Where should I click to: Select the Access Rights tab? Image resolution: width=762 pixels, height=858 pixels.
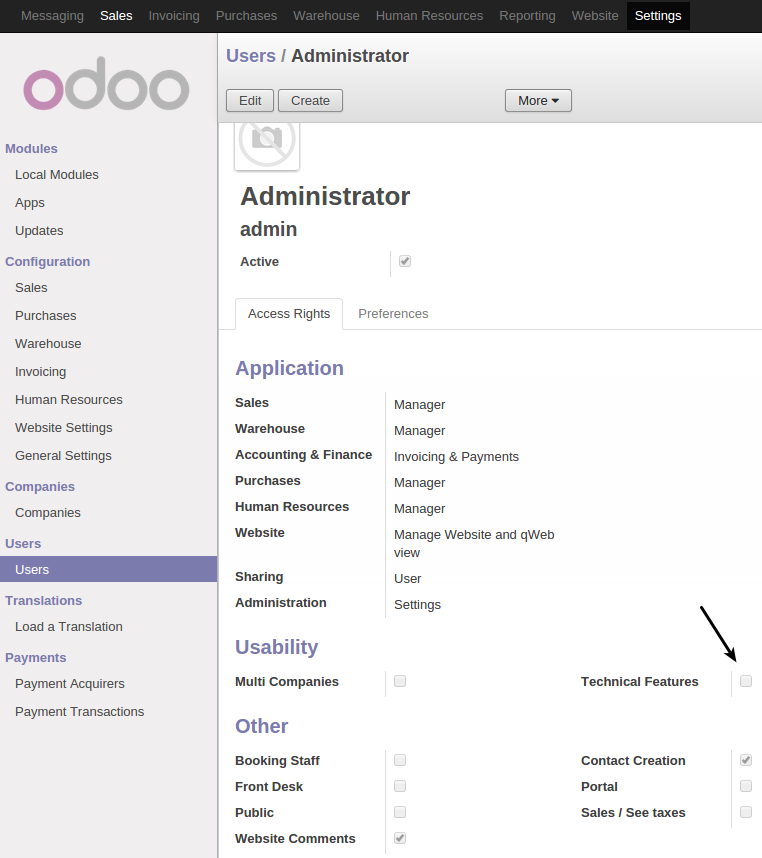coord(289,314)
